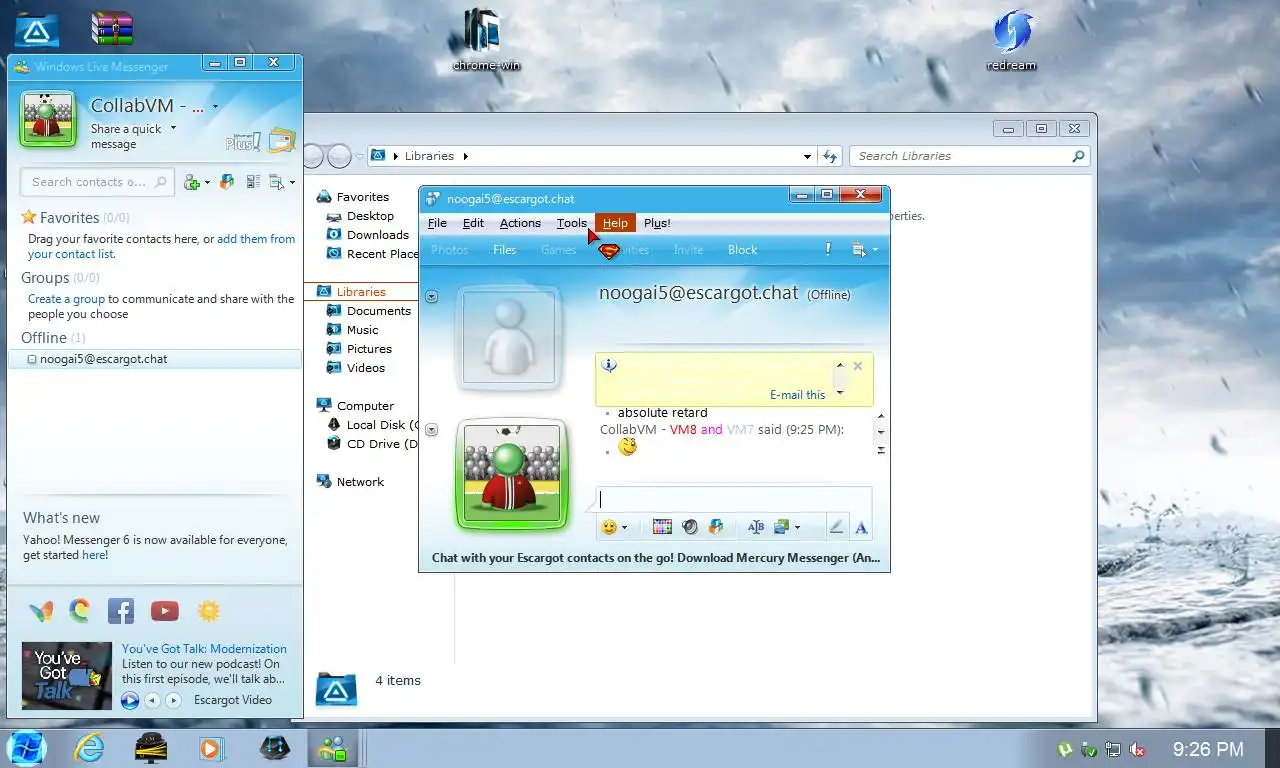Open Libraries address bar history dropdown
Viewport: 1280px width, 768px height.
(808, 156)
